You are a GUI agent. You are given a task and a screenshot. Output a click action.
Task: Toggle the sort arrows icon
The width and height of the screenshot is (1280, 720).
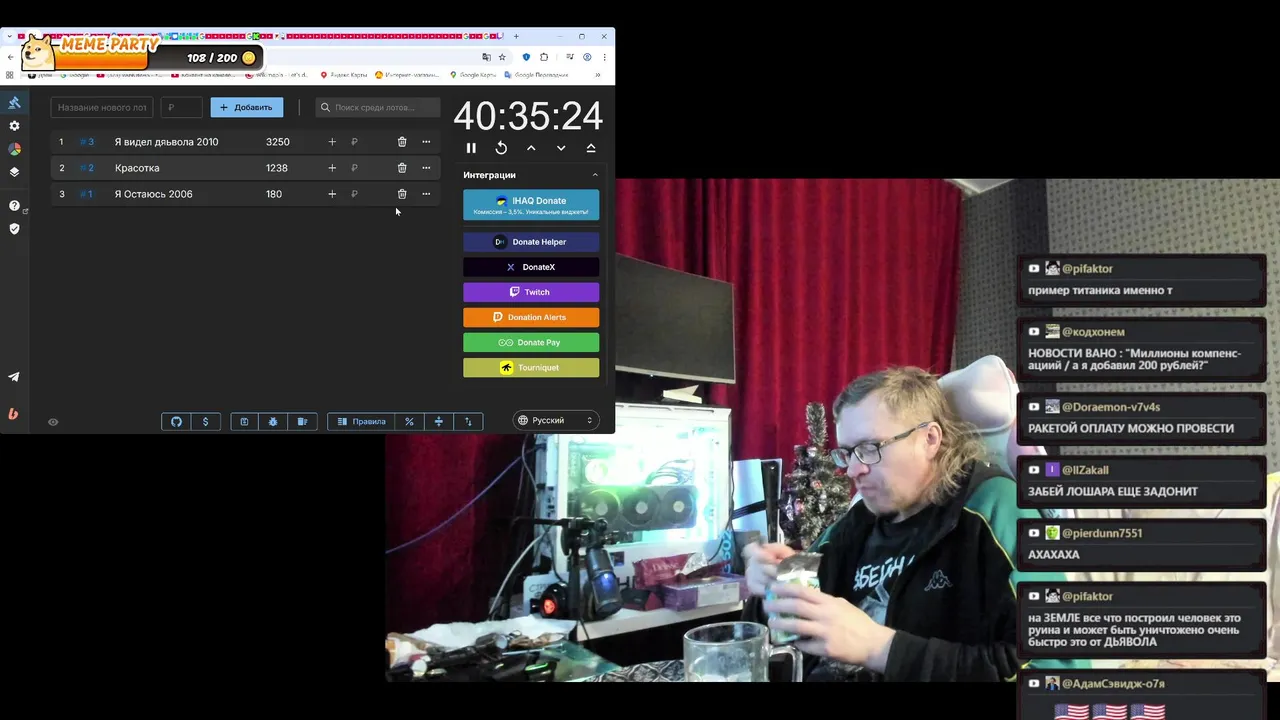(468, 422)
